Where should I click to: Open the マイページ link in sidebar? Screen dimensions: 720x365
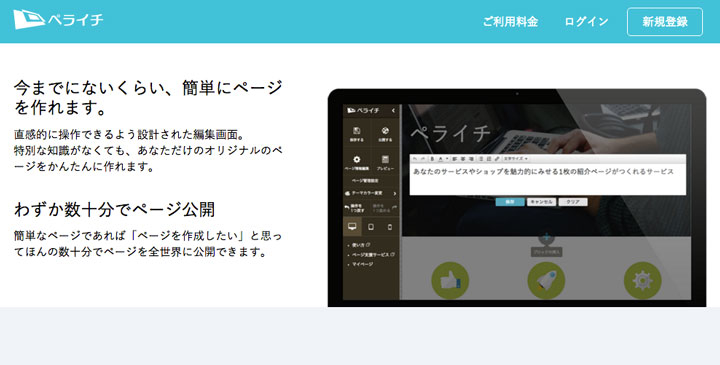pos(362,264)
